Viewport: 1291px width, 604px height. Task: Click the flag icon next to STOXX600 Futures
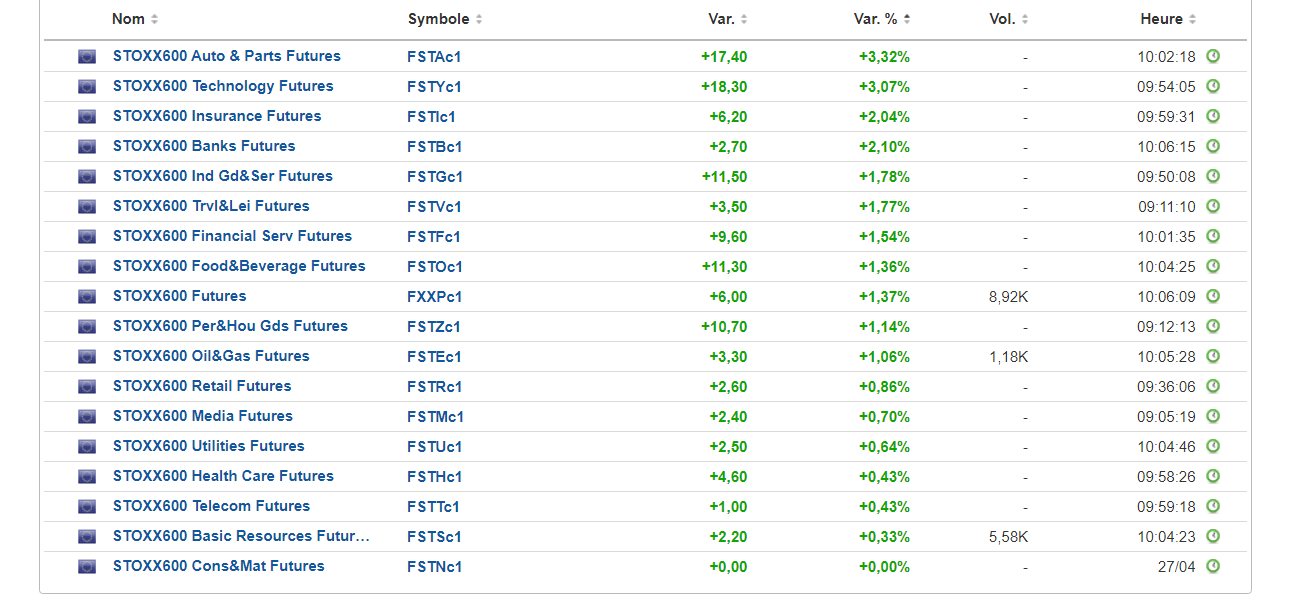click(87, 297)
